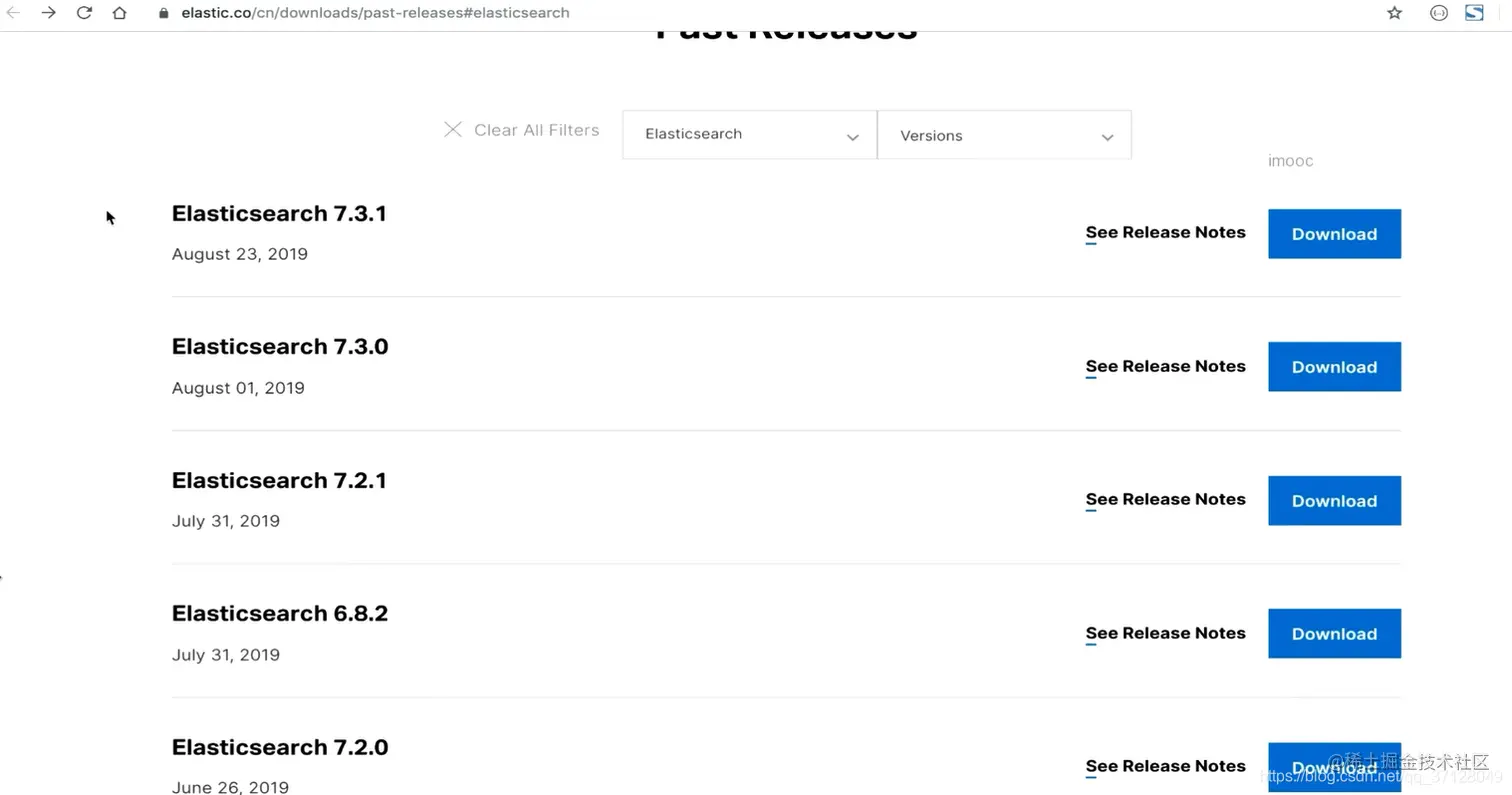
Task: Download Elasticsearch 7.3.1
Action: point(1334,234)
